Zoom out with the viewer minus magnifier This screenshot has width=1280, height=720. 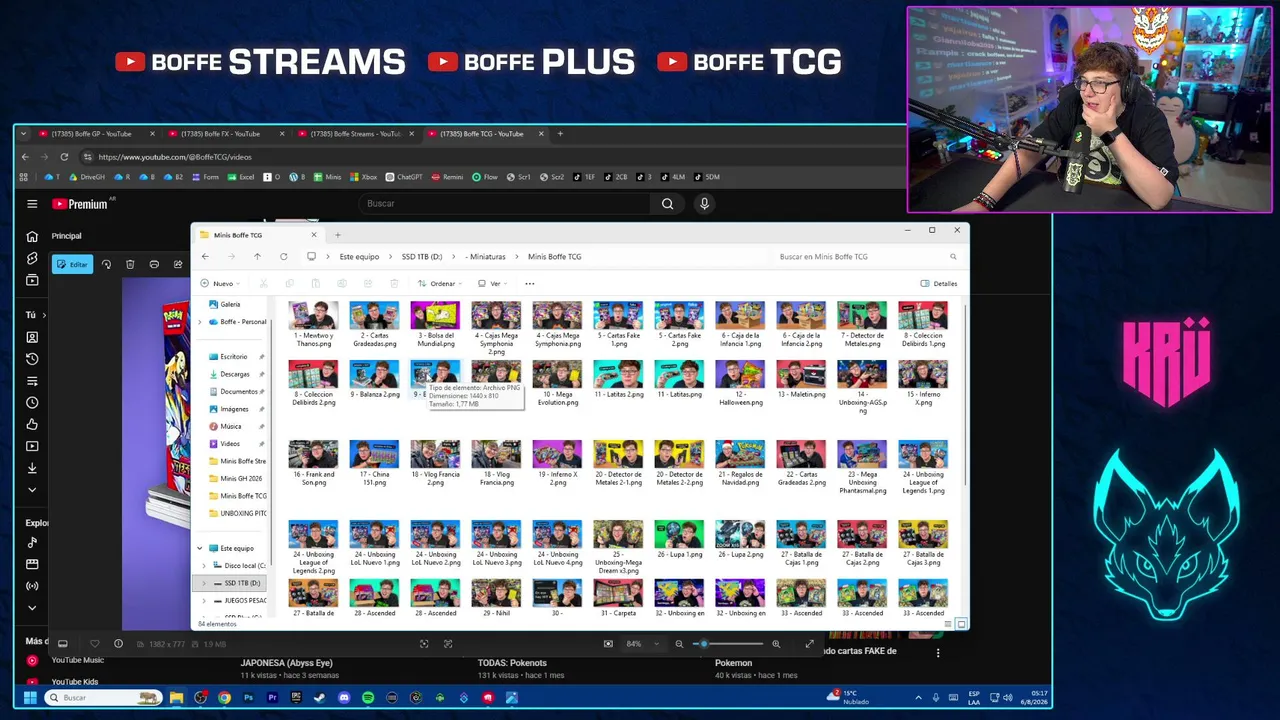pos(679,644)
